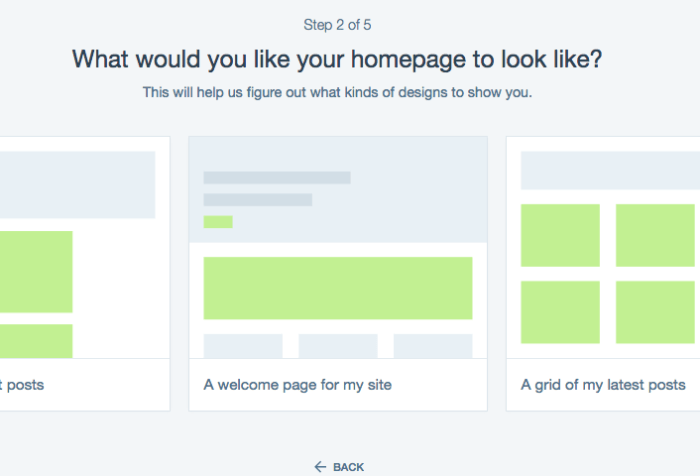Click bottom-right green tile in grid preview
The height and width of the screenshot is (476, 700).
point(655,312)
